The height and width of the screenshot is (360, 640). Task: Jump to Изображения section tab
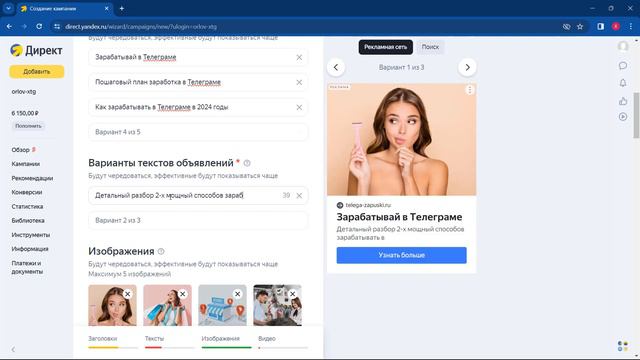point(227,342)
